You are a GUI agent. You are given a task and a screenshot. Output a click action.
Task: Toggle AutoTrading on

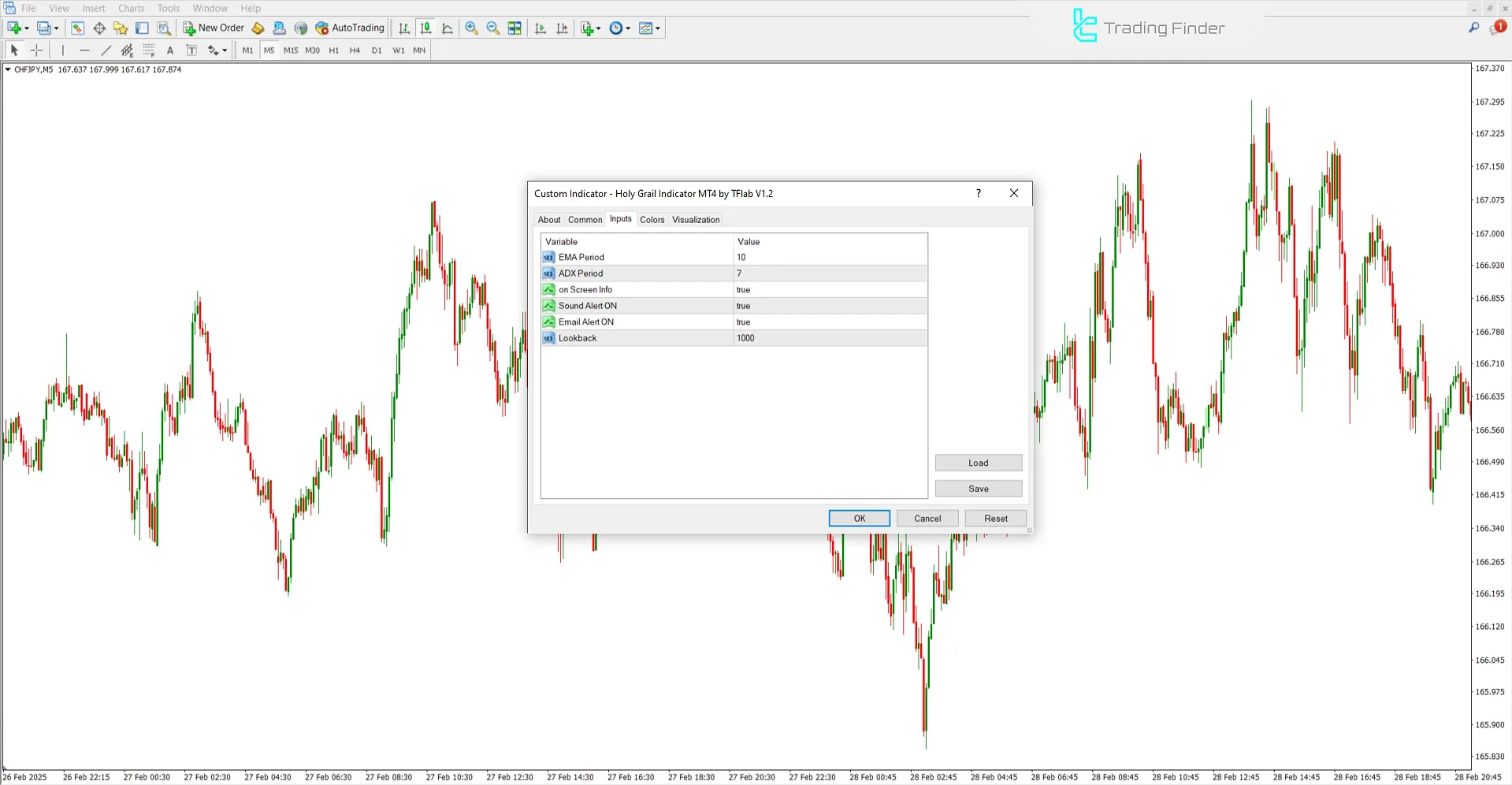(x=351, y=28)
